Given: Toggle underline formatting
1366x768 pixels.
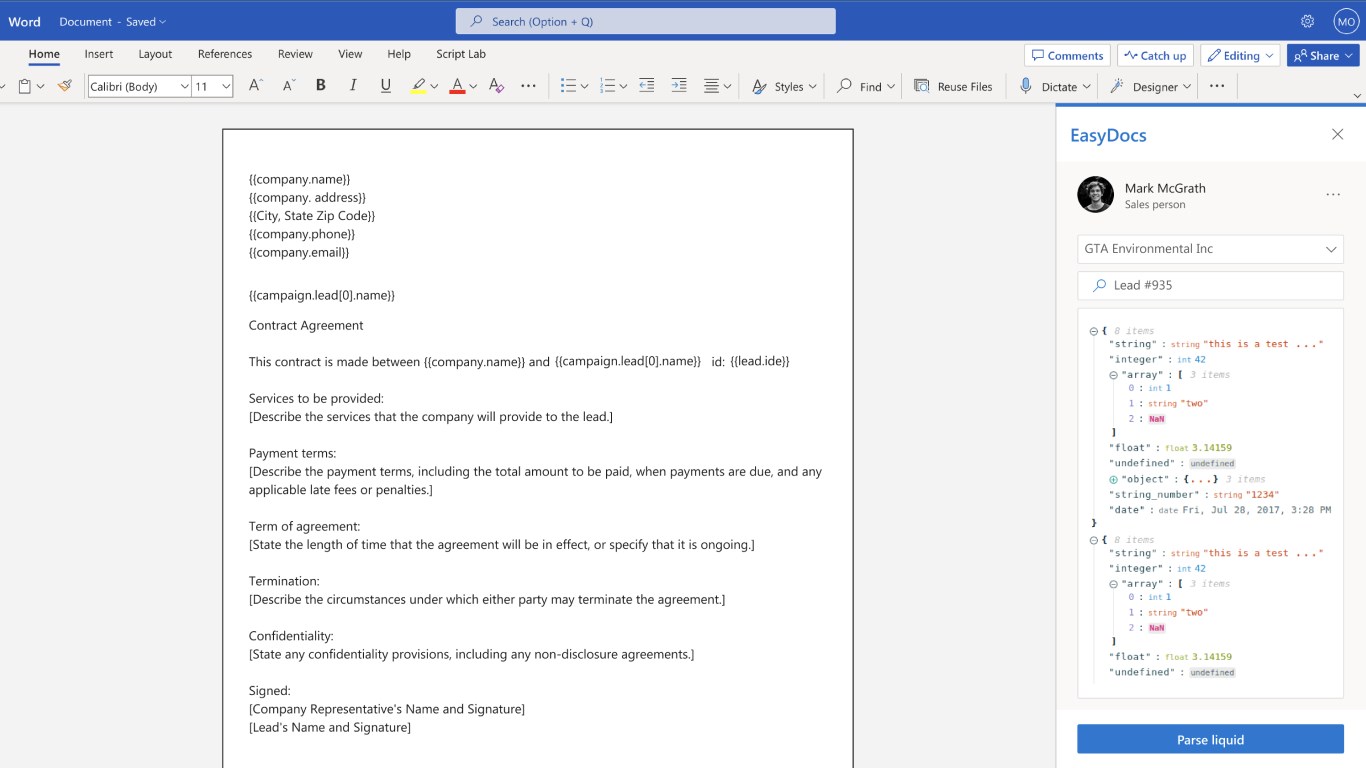Looking at the screenshot, I should [x=386, y=86].
